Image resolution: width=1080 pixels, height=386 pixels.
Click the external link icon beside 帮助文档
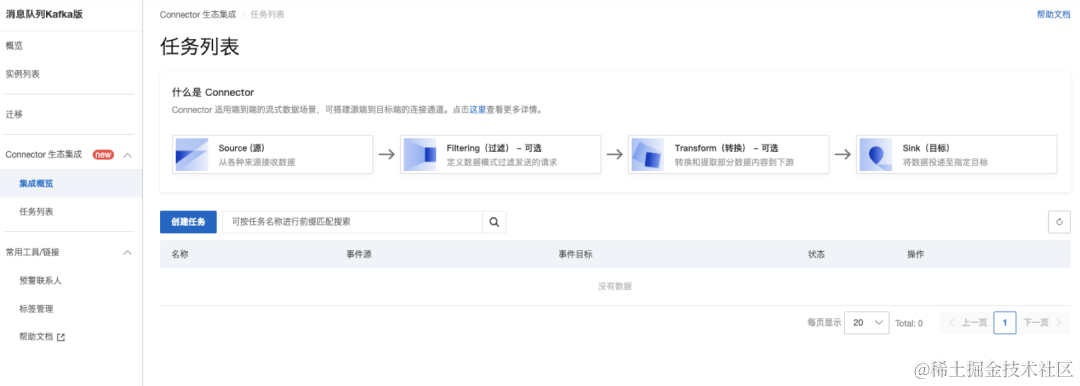point(61,337)
